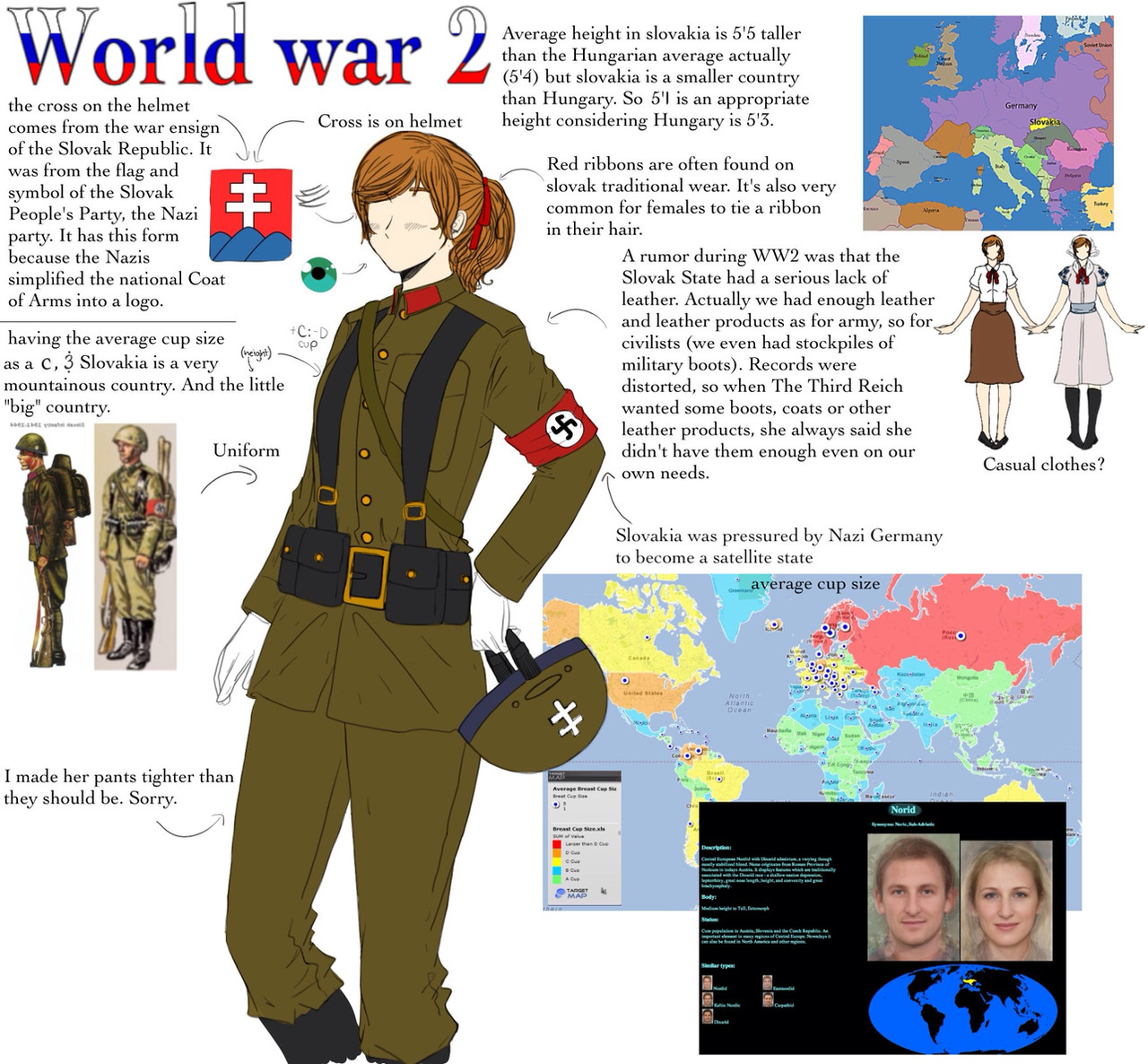Click 'Slovakia was pressured by Nazi Germany' text

(778, 546)
